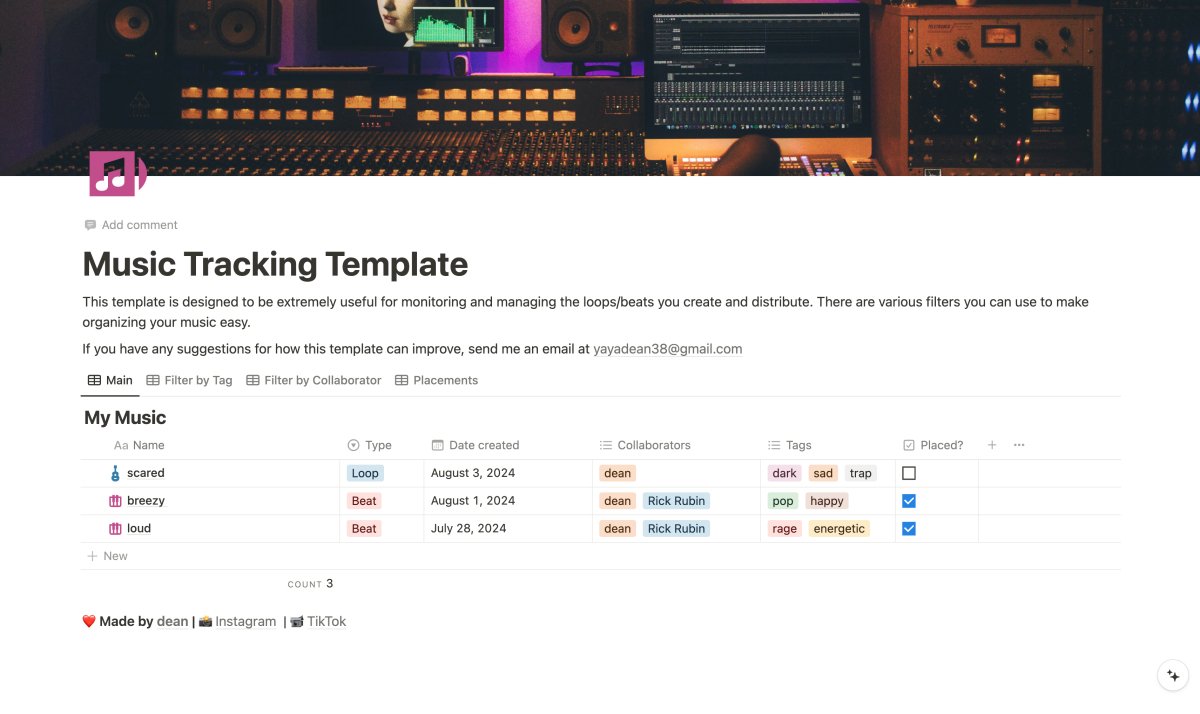Click the Add comment speech bubble icon
The height and width of the screenshot is (714, 1200).
91,225
